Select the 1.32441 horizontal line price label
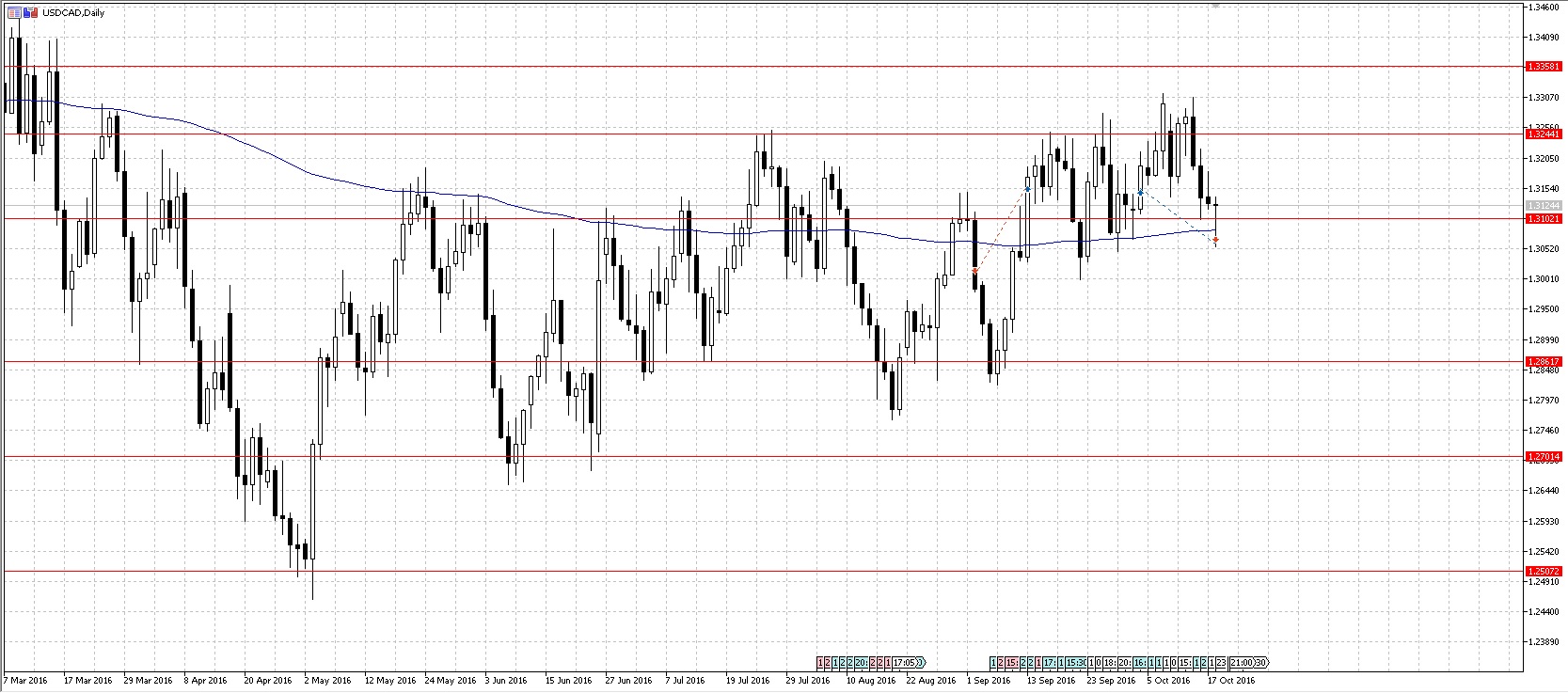Viewport: 1568px width, 693px height. [1544, 134]
